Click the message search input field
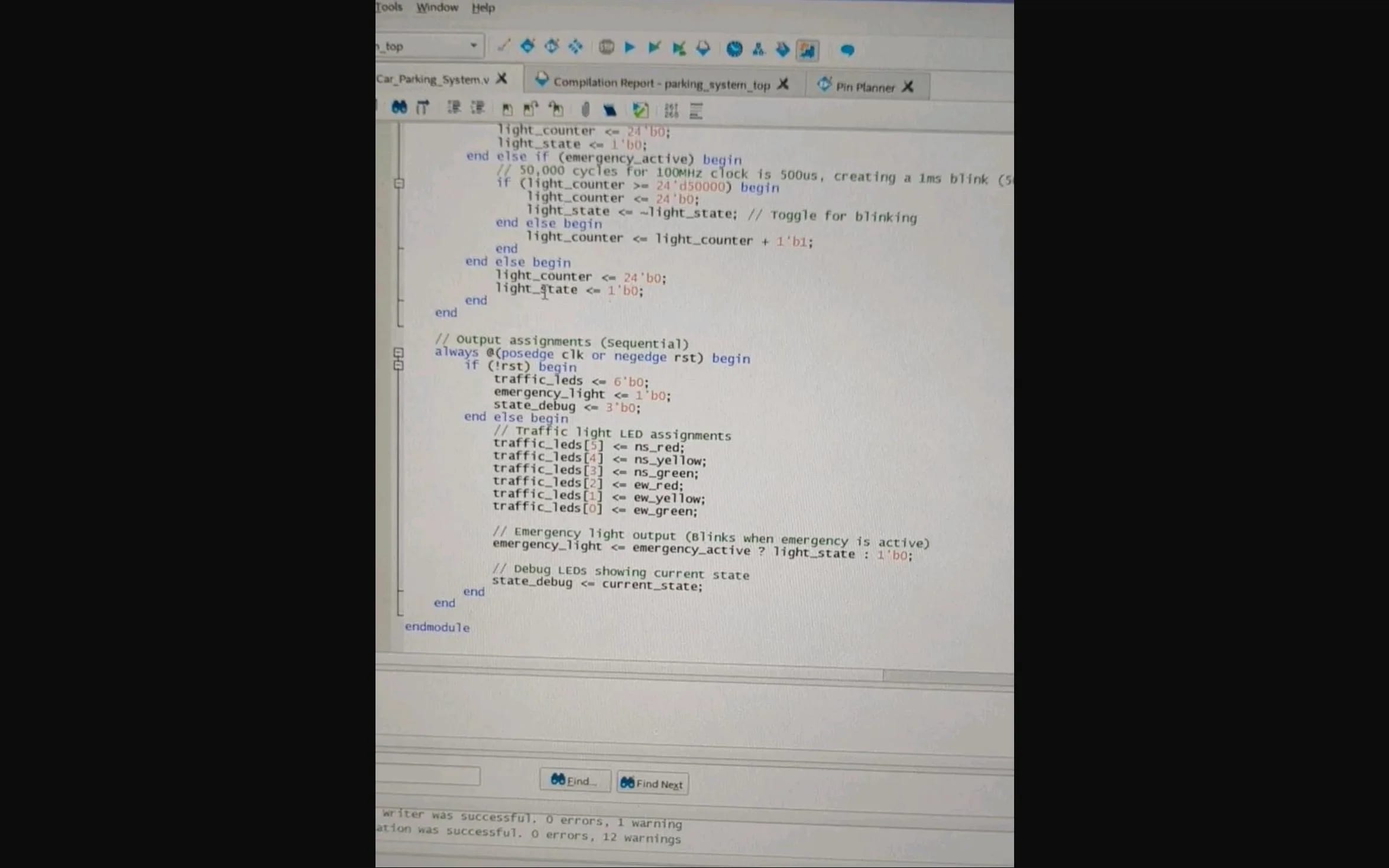The image size is (1389, 868). click(x=428, y=775)
